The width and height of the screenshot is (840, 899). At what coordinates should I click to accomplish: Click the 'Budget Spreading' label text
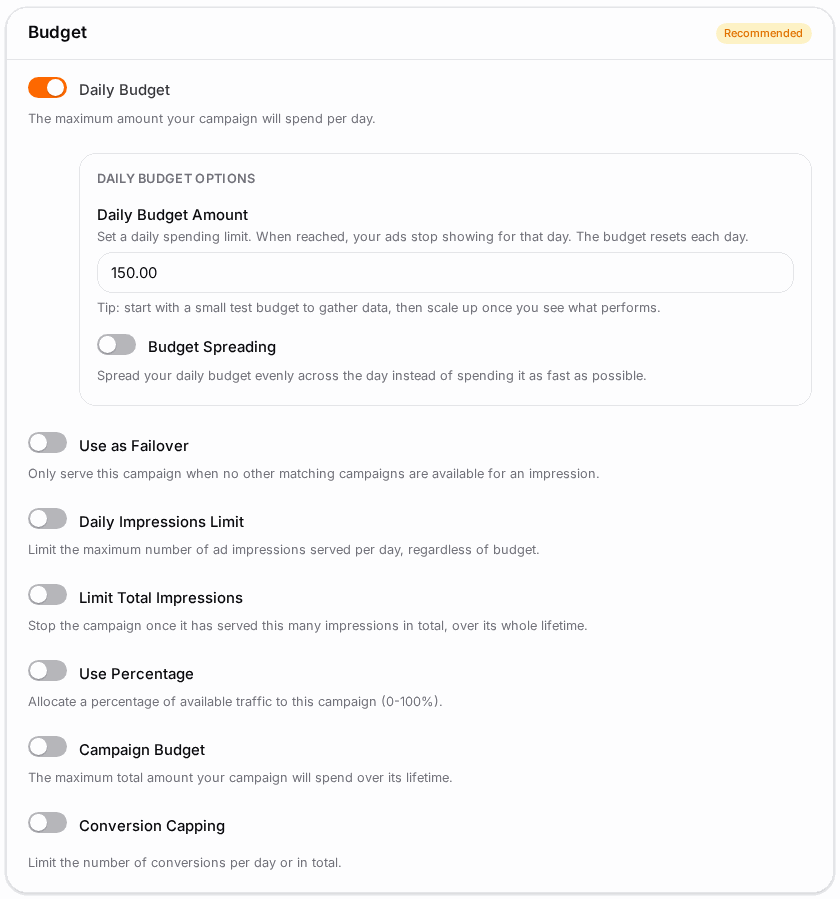tap(212, 347)
